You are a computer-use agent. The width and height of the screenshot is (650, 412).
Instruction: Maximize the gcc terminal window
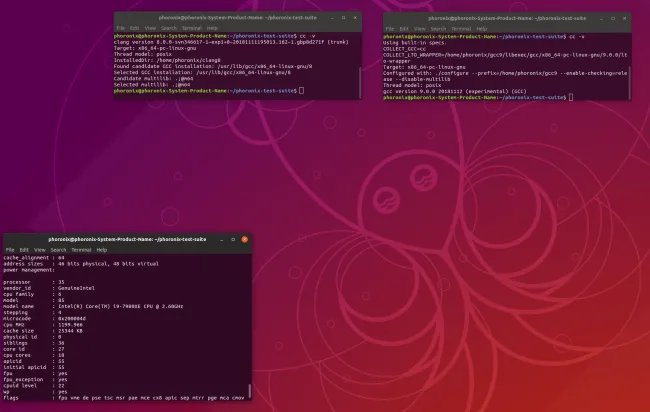coord(613,18)
